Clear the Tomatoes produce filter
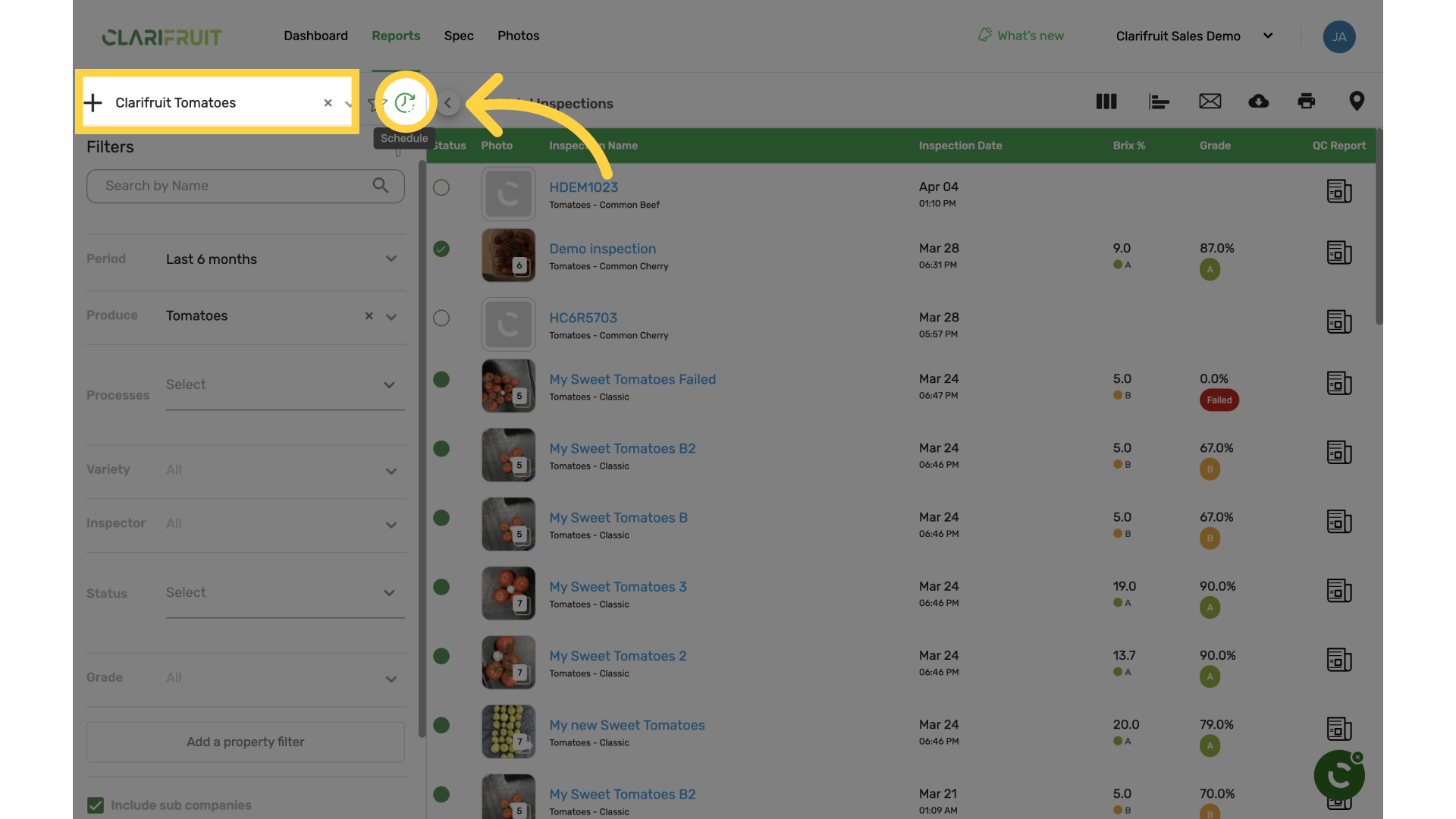1456x819 pixels. pos(369,315)
